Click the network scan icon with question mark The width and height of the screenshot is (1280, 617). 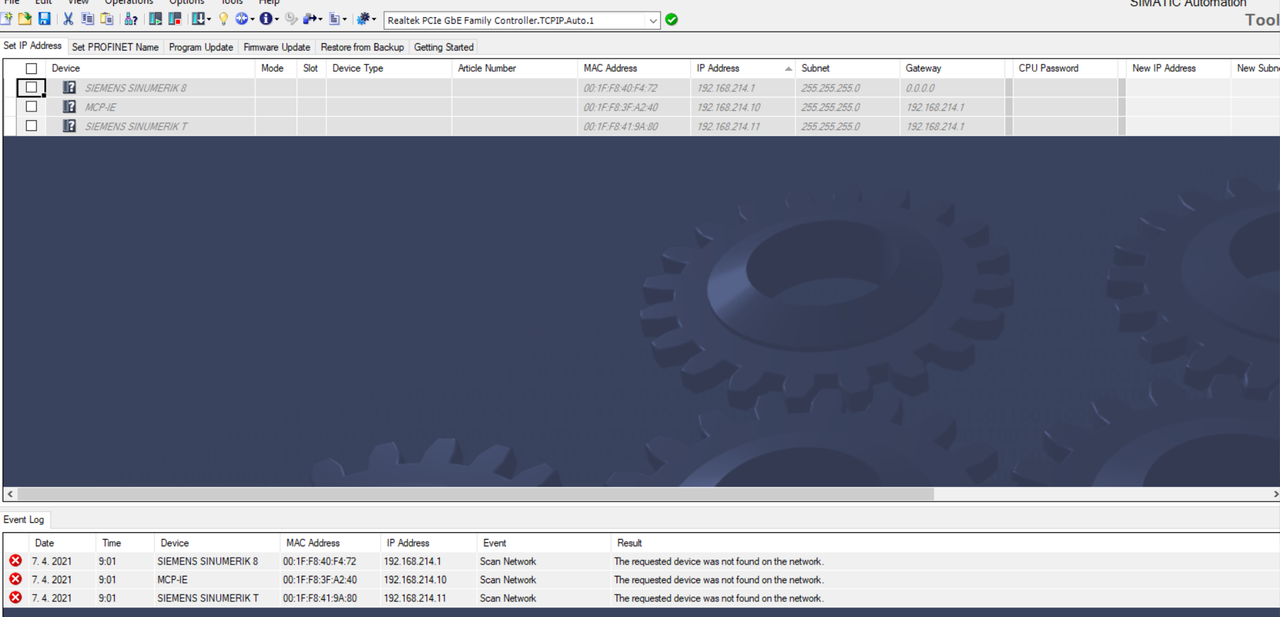pyautogui.click(x=131, y=19)
